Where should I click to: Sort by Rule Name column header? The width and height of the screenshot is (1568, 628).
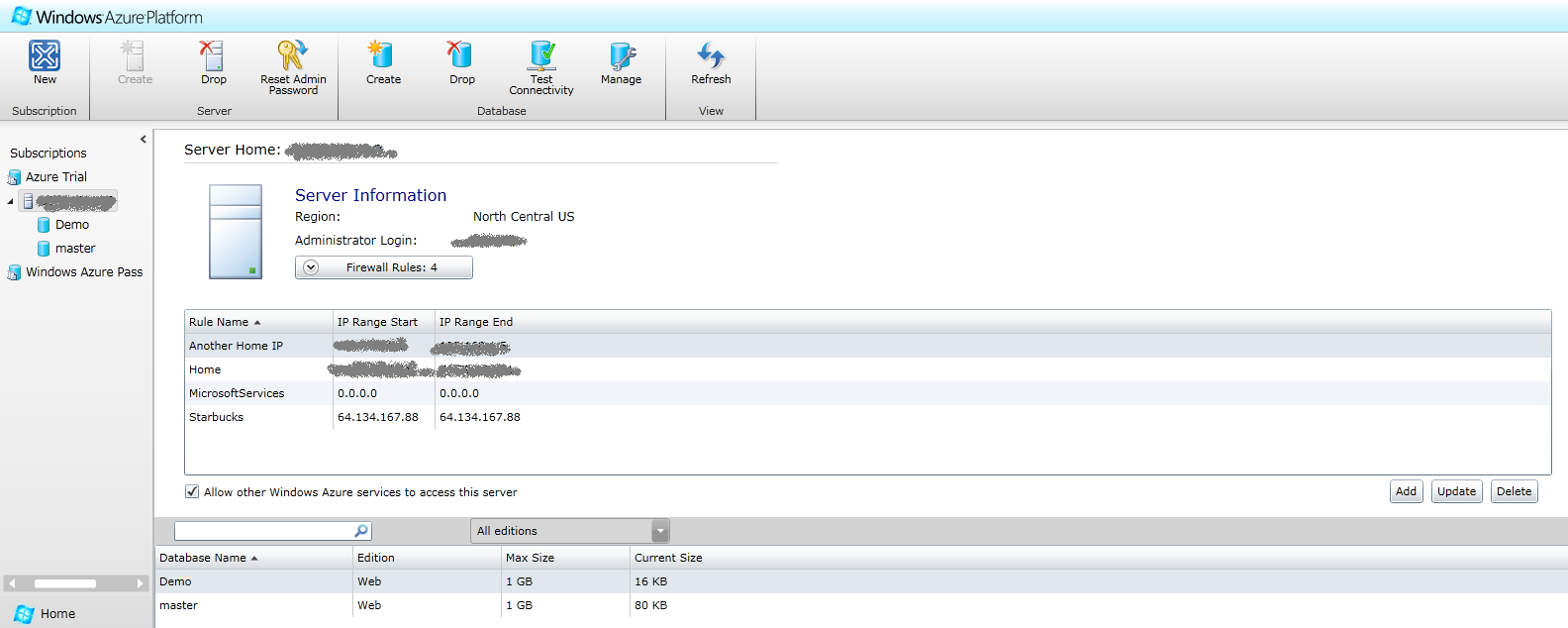pos(220,322)
